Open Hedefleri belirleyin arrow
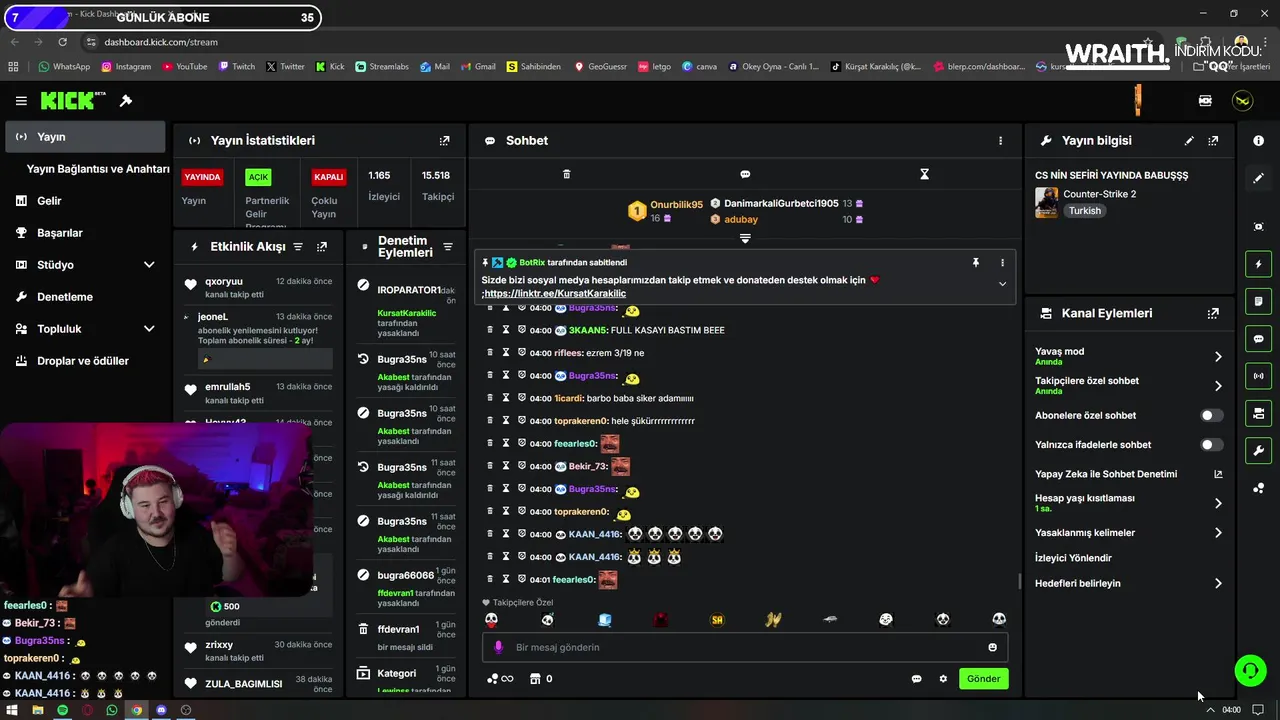 1218,583
